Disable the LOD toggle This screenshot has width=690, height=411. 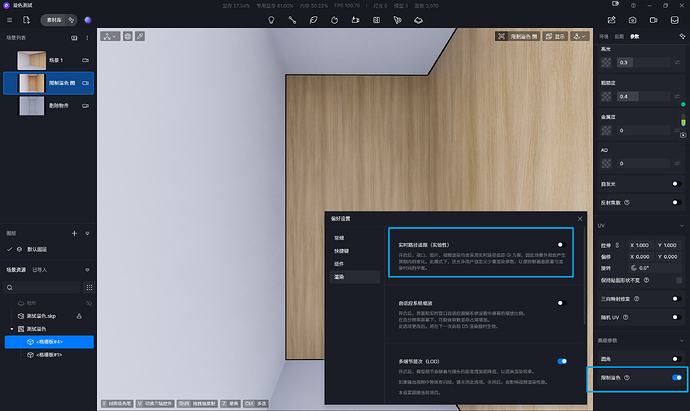[562, 361]
